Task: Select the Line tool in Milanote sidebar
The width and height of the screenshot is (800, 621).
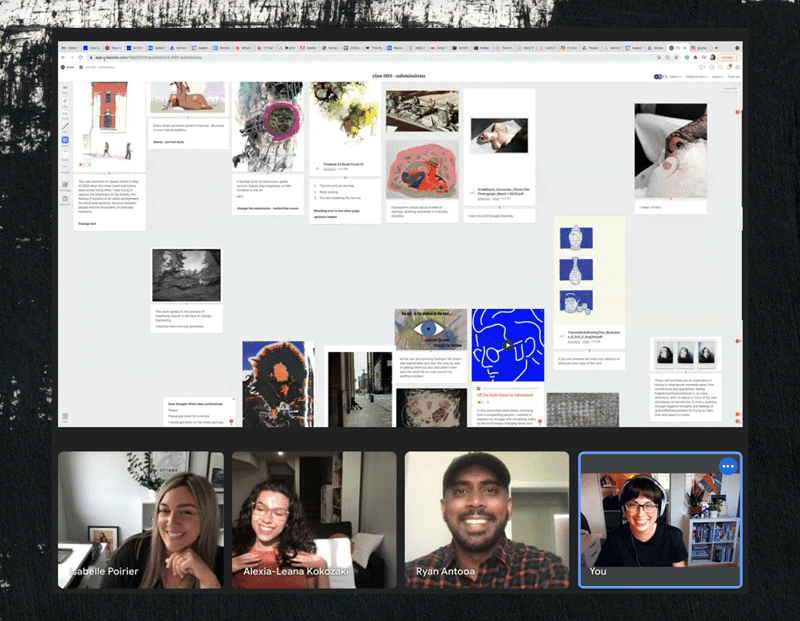Action: coord(66,127)
